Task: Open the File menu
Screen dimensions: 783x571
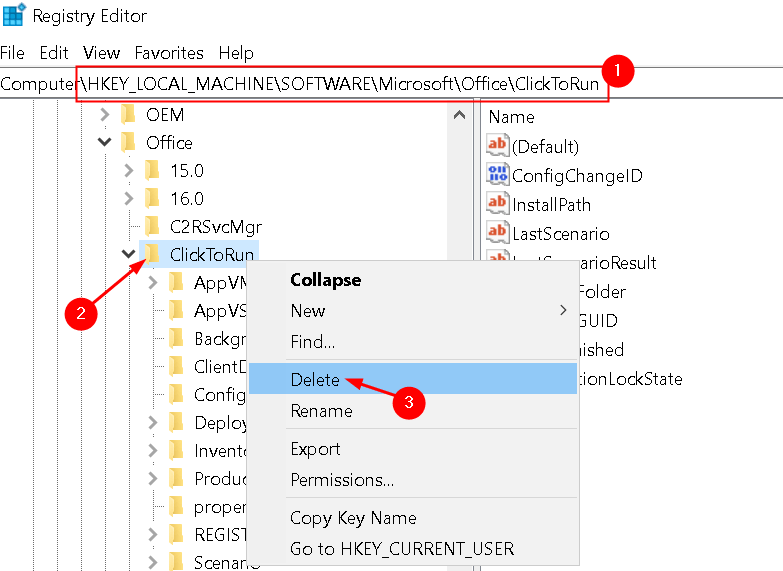Action: coord(12,53)
